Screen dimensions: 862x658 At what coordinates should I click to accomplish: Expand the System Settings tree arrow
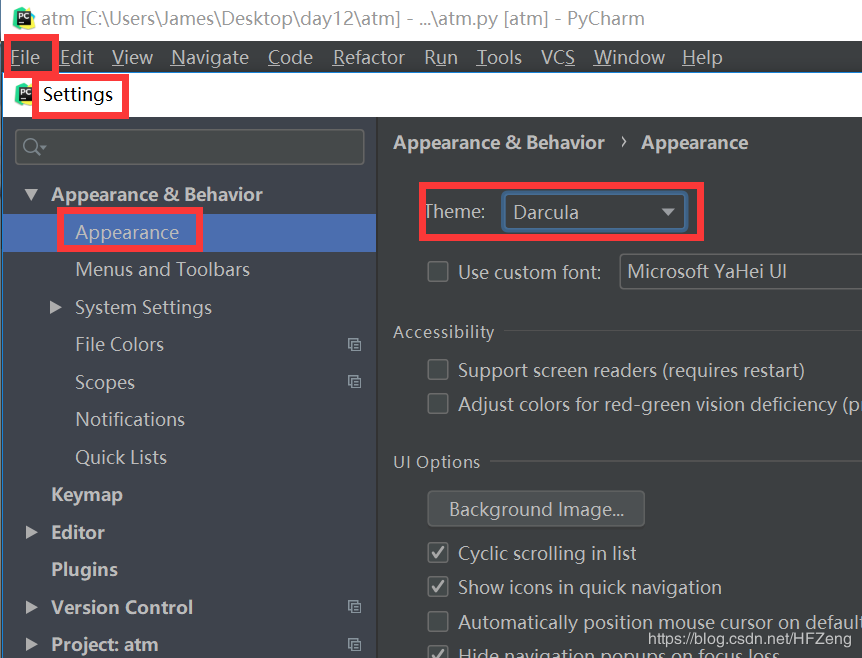coord(56,307)
